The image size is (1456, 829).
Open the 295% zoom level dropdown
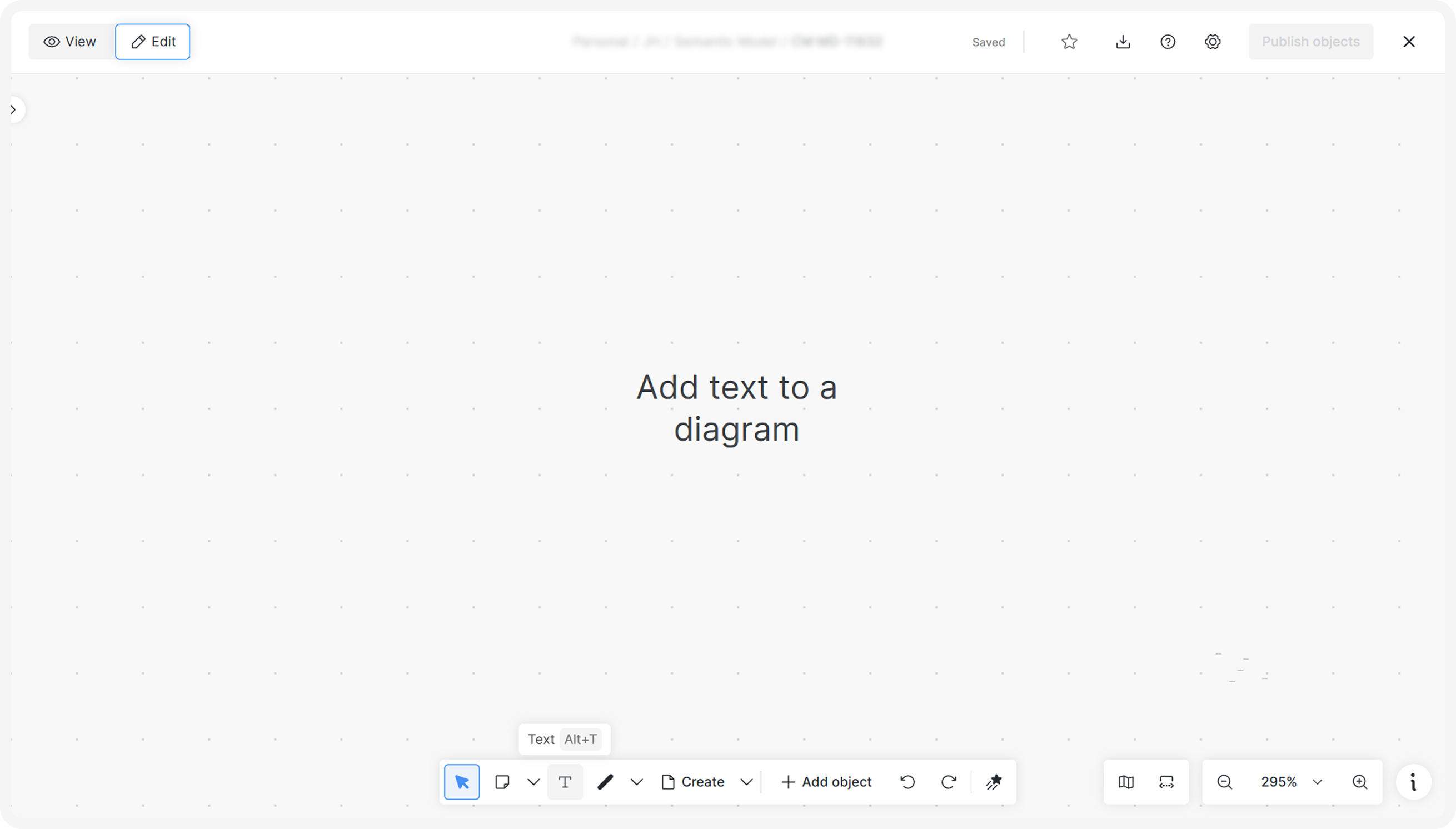(1291, 782)
